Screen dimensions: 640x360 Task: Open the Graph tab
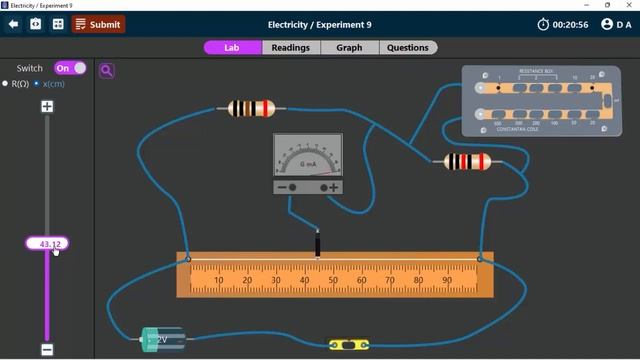349,47
